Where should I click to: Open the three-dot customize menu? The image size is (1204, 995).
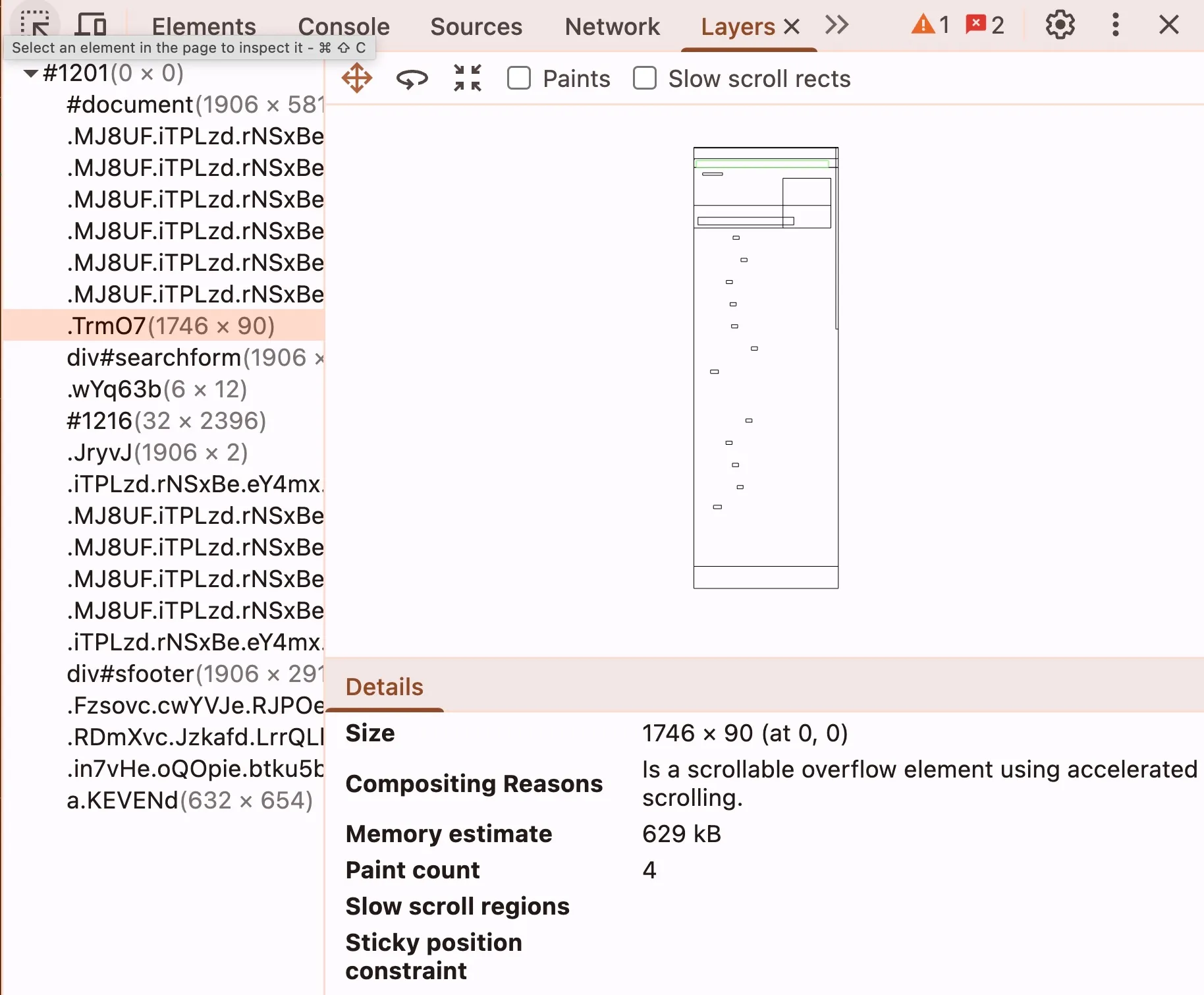[1115, 26]
